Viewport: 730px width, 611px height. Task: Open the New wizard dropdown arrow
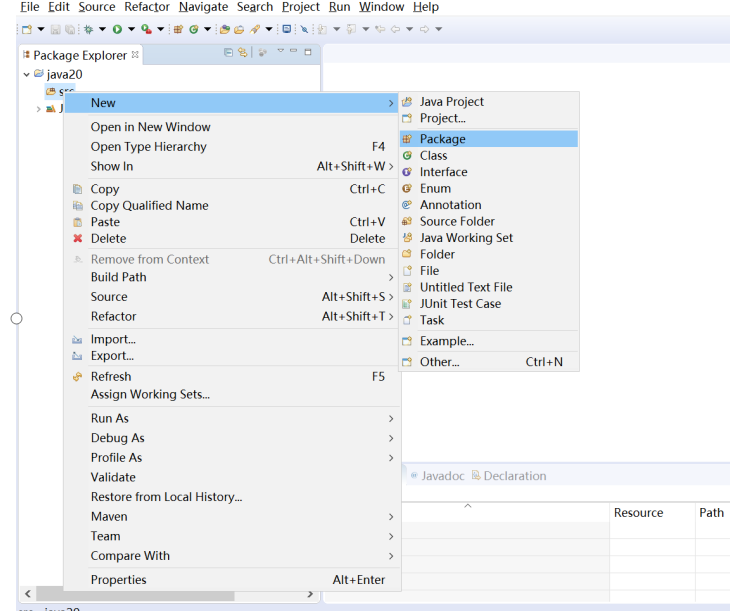point(41,29)
